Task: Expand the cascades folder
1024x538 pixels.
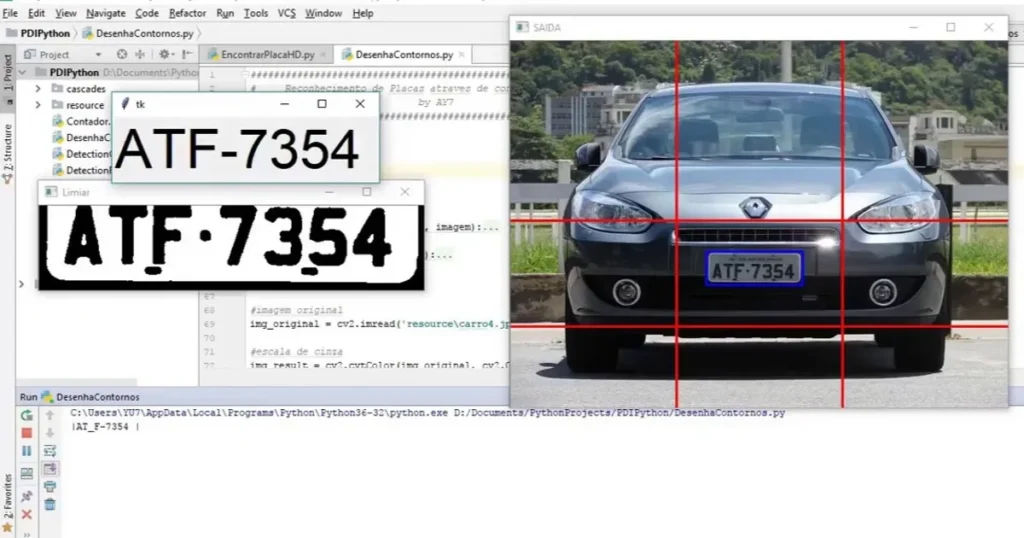Action: click(x=38, y=89)
